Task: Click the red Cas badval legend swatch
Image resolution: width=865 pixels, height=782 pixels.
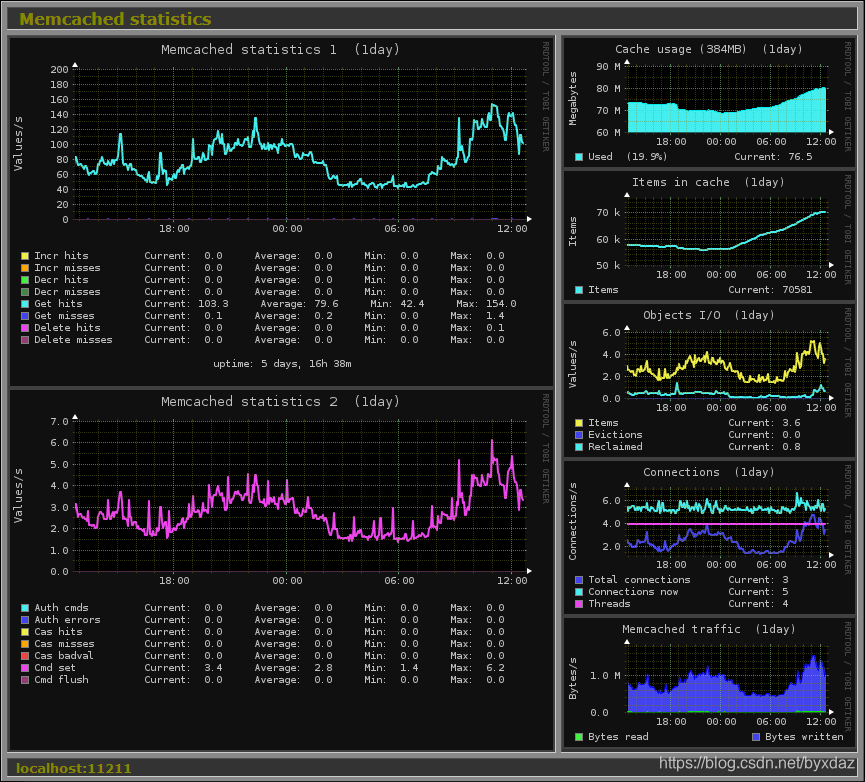Action: [x=25, y=656]
